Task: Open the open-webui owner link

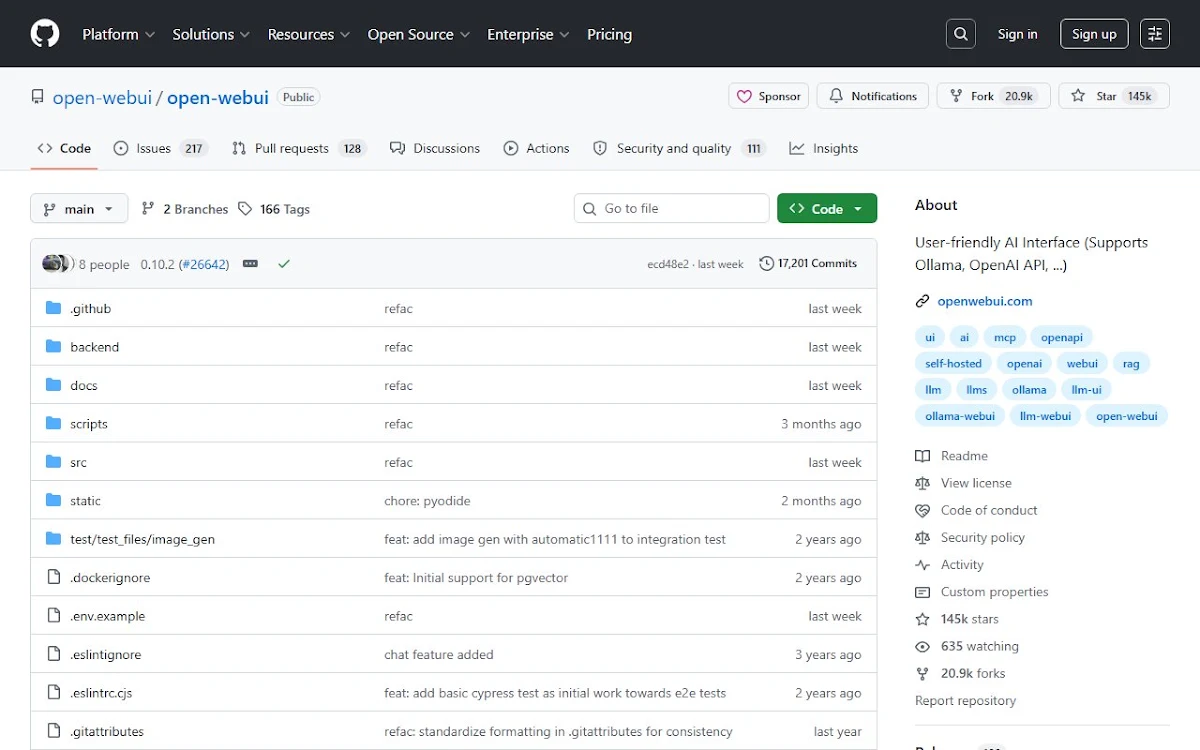Action: [102, 97]
